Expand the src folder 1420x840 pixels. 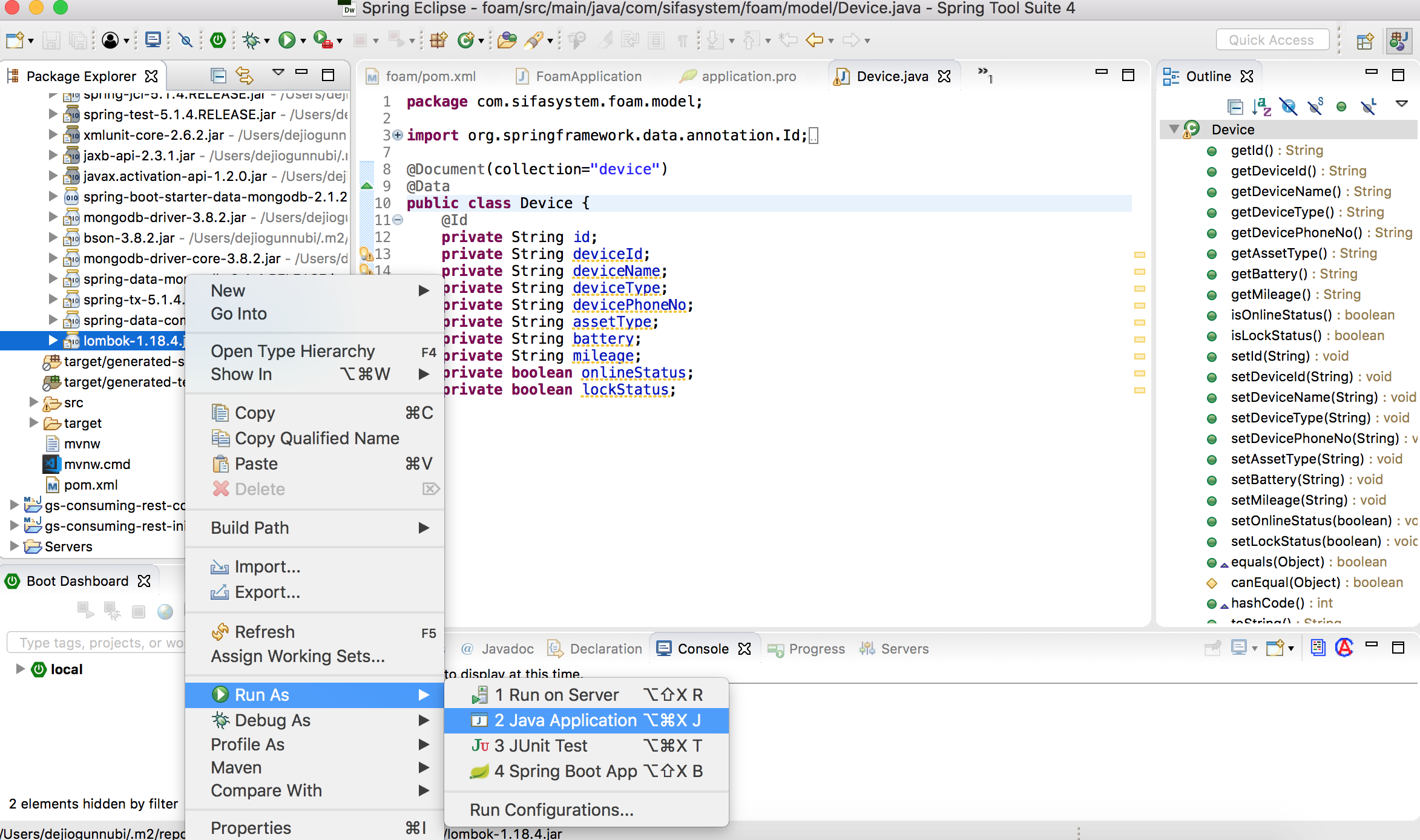pos(34,402)
